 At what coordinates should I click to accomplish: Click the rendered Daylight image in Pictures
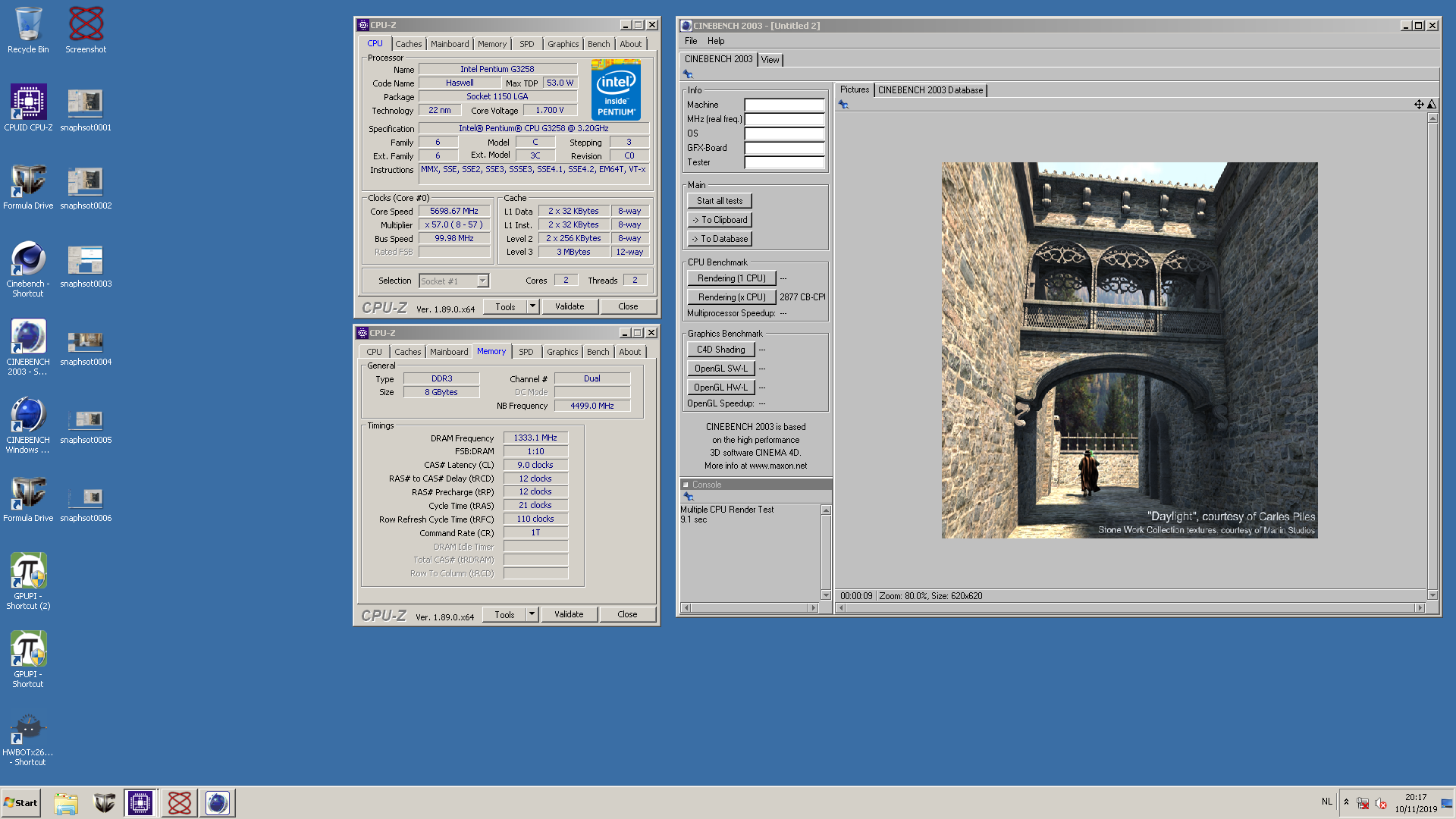coord(1129,350)
